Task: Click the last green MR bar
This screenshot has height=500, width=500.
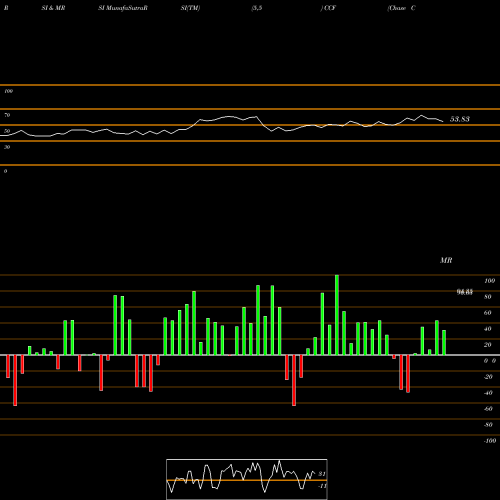Action: pos(444,343)
